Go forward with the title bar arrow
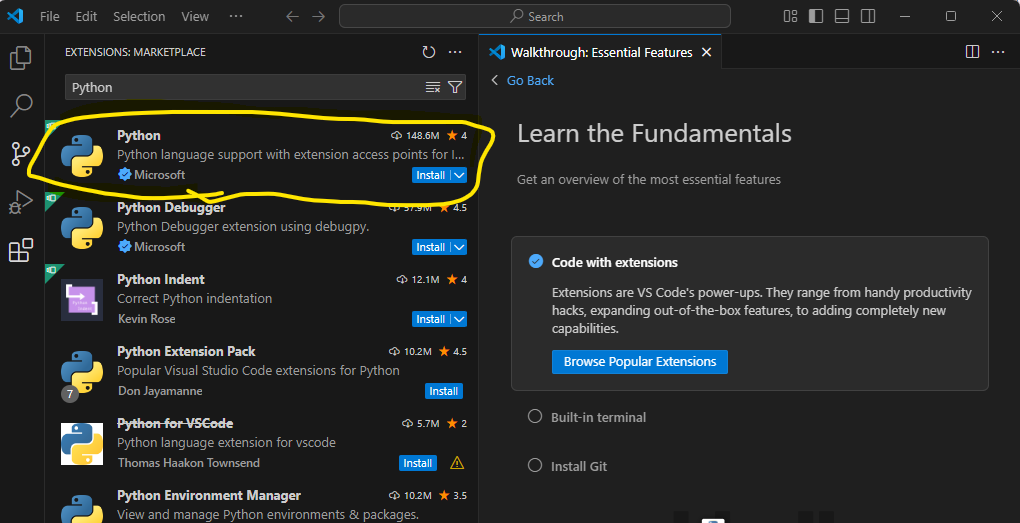Image resolution: width=1020 pixels, height=523 pixels. pyautogui.click(x=319, y=16)
